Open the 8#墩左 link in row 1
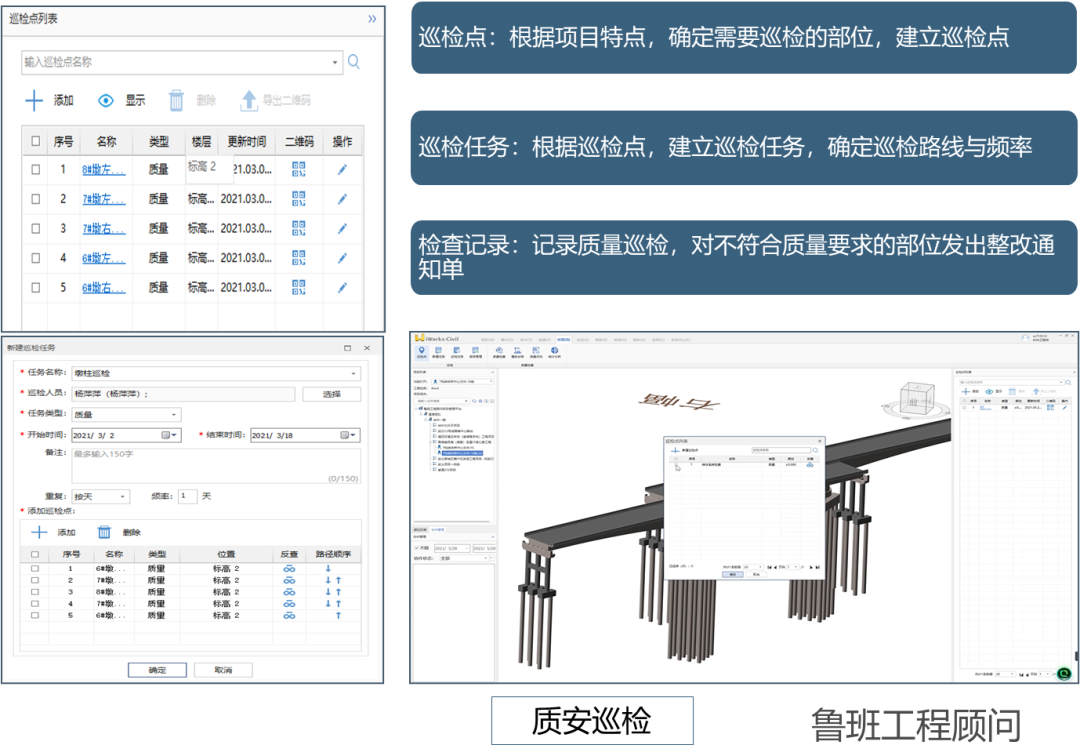Viewport: 1080px width, 756px height. click(104, 169)
